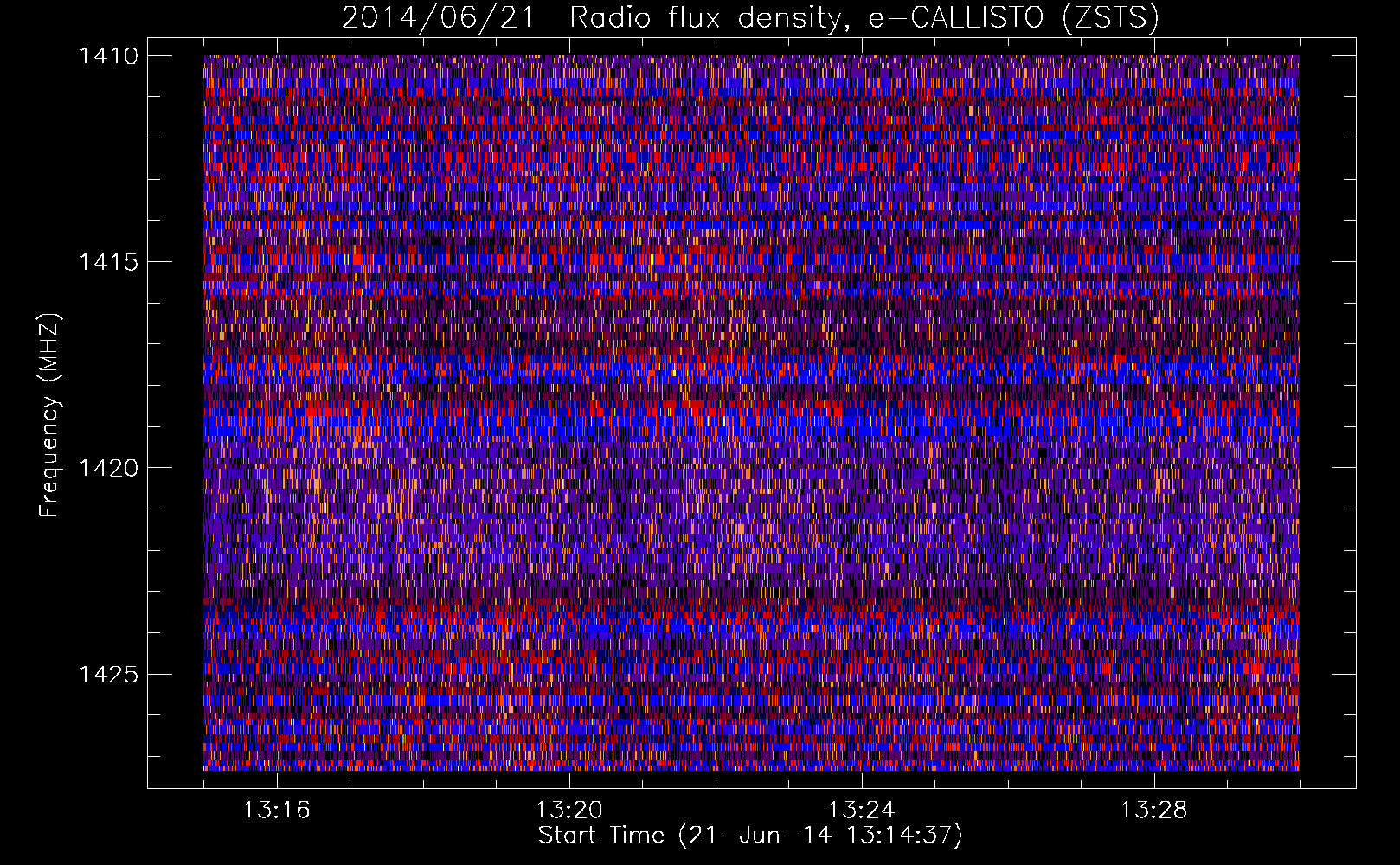Click the 13:24 time axis label
This screenshot has width=1400, height=865.
(x=861, y=811)
